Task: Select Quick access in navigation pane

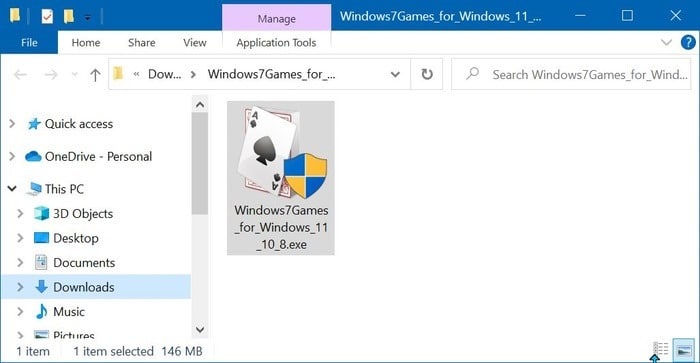Action: tap(79, 124)
